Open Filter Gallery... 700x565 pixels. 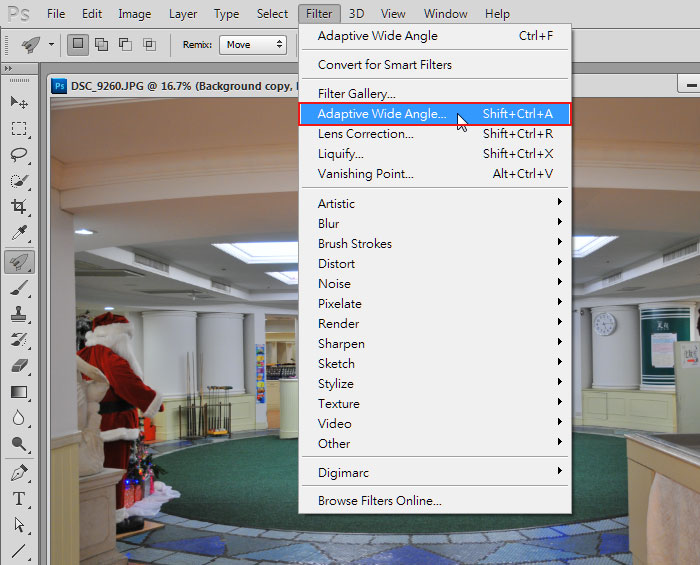434,94
